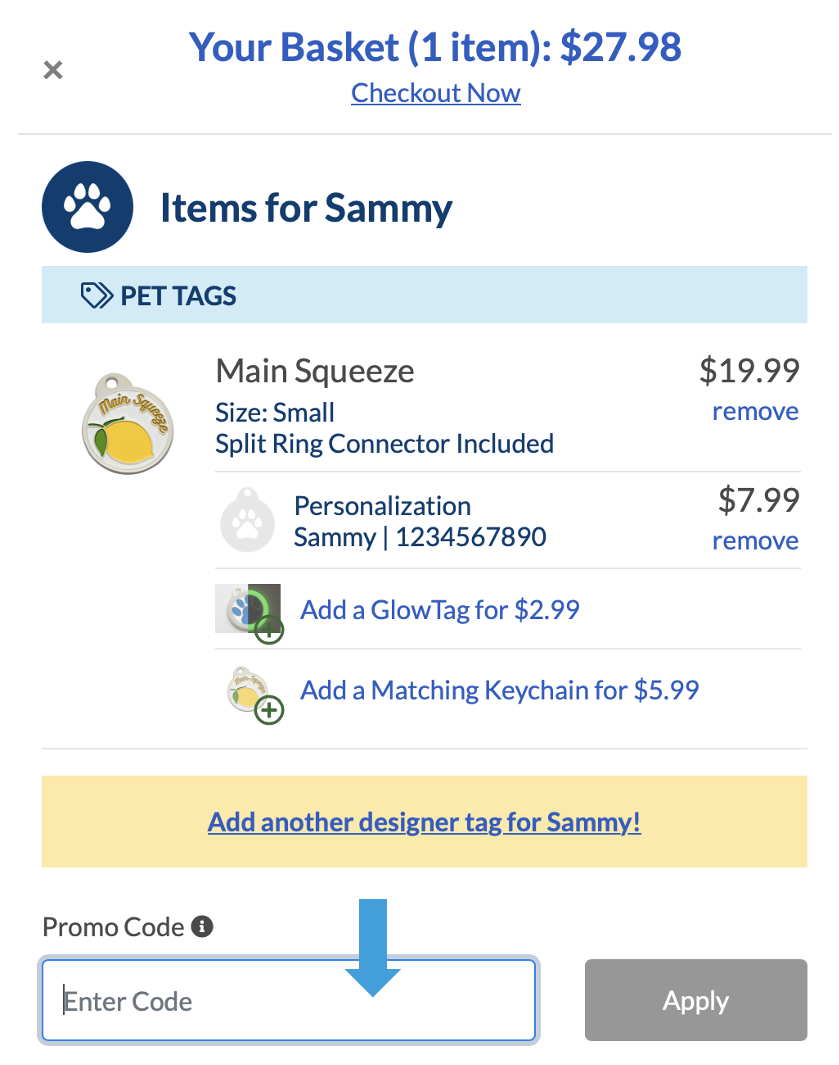The image size is (839, 1065).
Task: Click the Promo Code info icon
Action: tap(202, 927)
